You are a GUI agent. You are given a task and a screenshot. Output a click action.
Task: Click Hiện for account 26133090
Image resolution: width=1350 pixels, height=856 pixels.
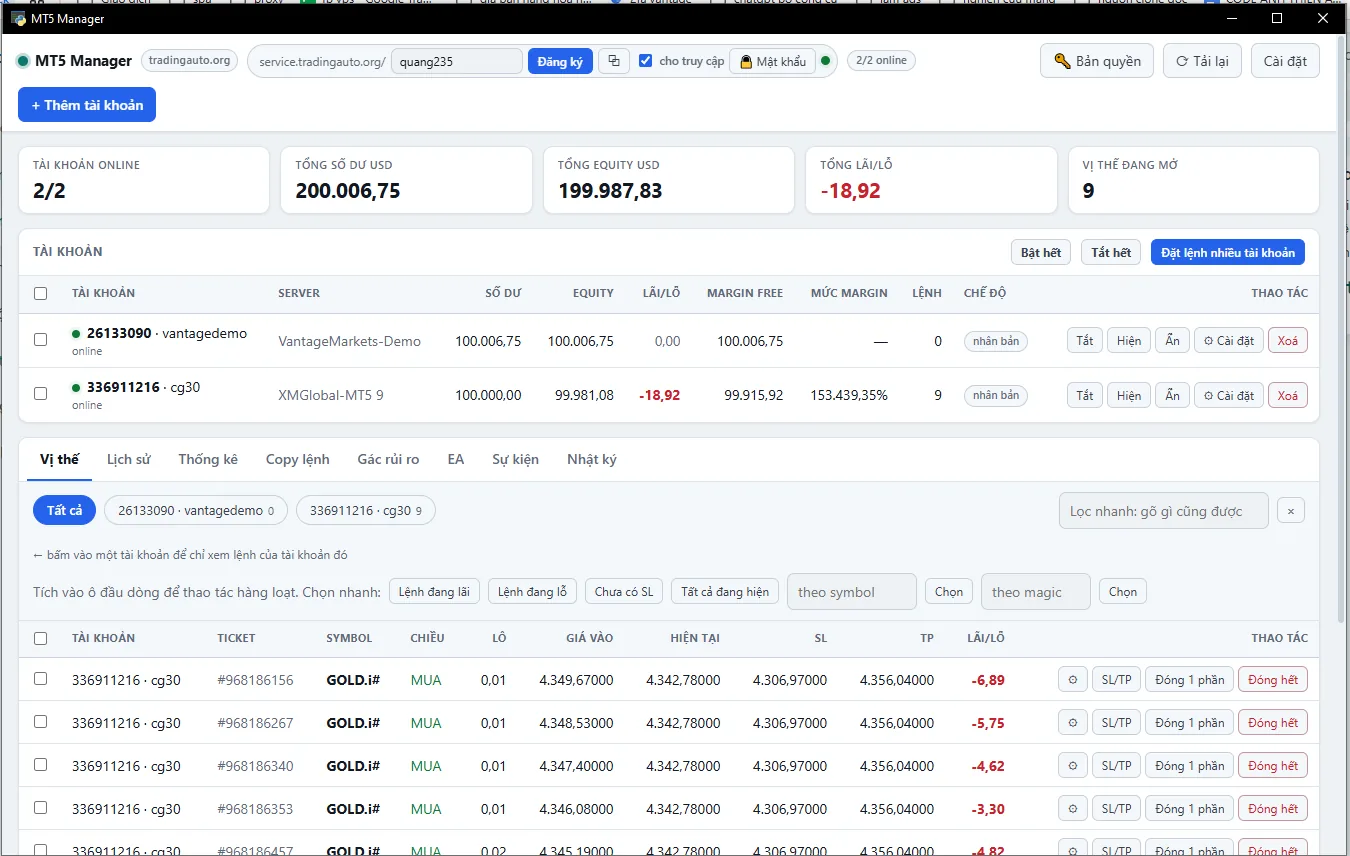(1129, 341)
